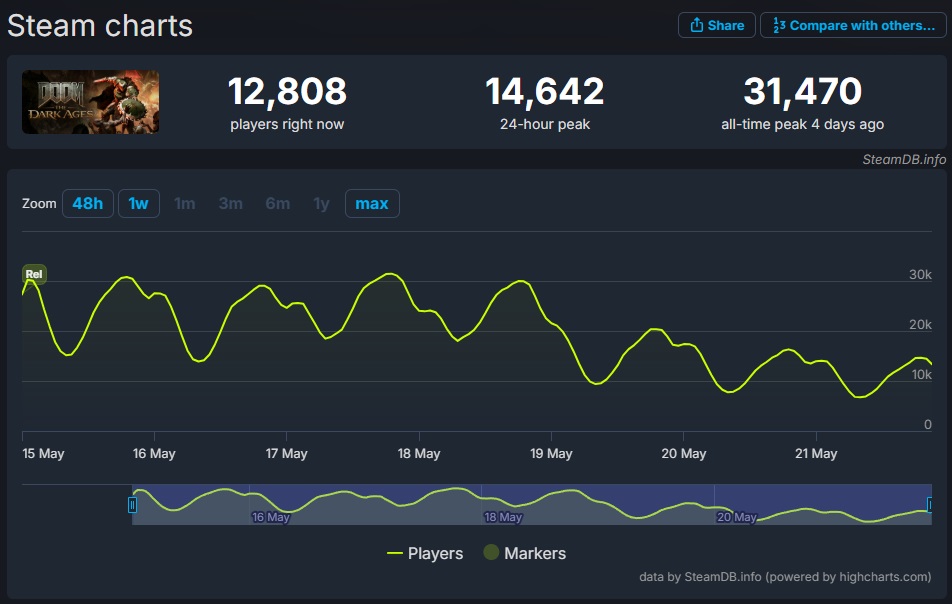Screen dimensions: 952x604
Task: Click the 18 May axis label
Action: (x=419, y=453)
